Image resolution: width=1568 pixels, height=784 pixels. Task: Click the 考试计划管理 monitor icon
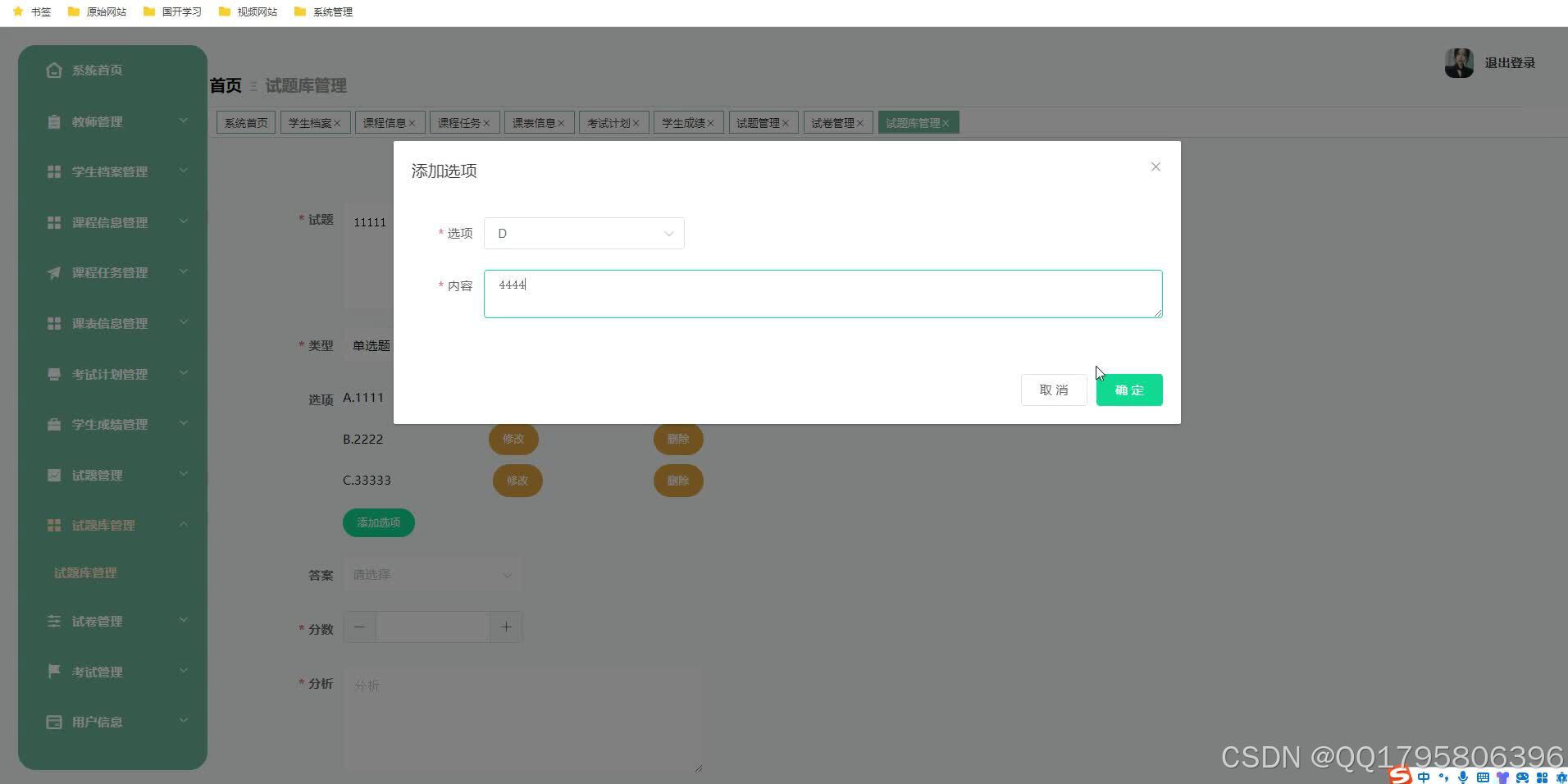(x=54, y=374)
